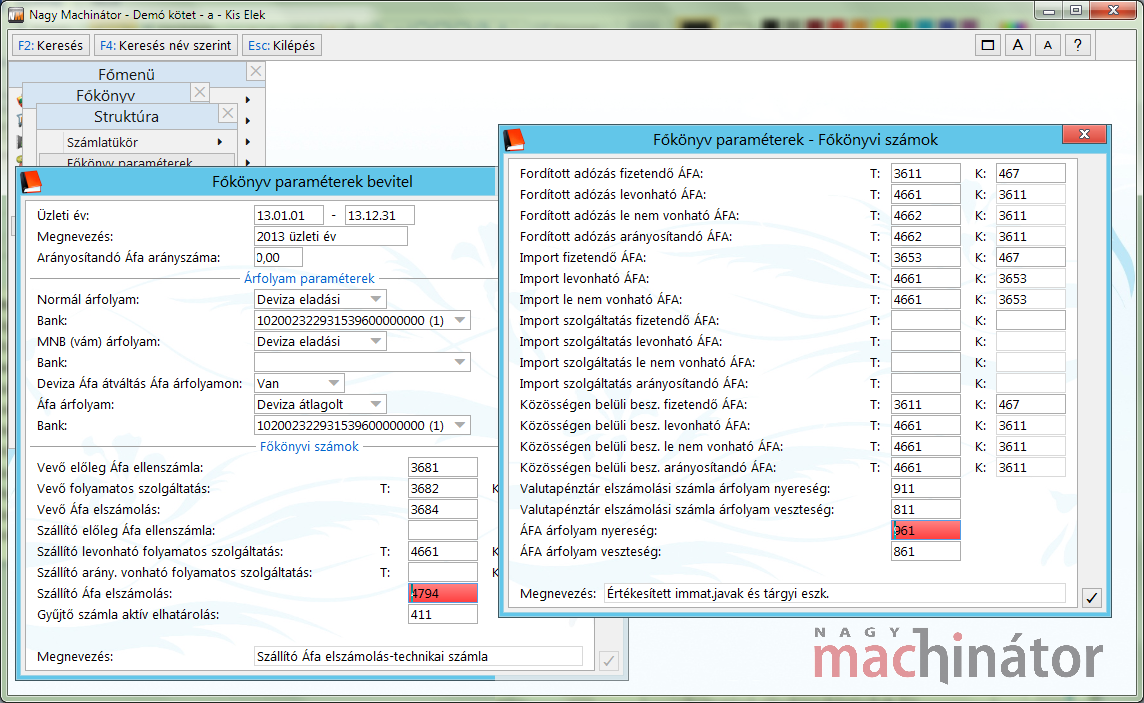The image size is (1144, 703).
Task: Click the Megnevezés field in Főkönyvi számok dialog
Action: pos(835,594)
